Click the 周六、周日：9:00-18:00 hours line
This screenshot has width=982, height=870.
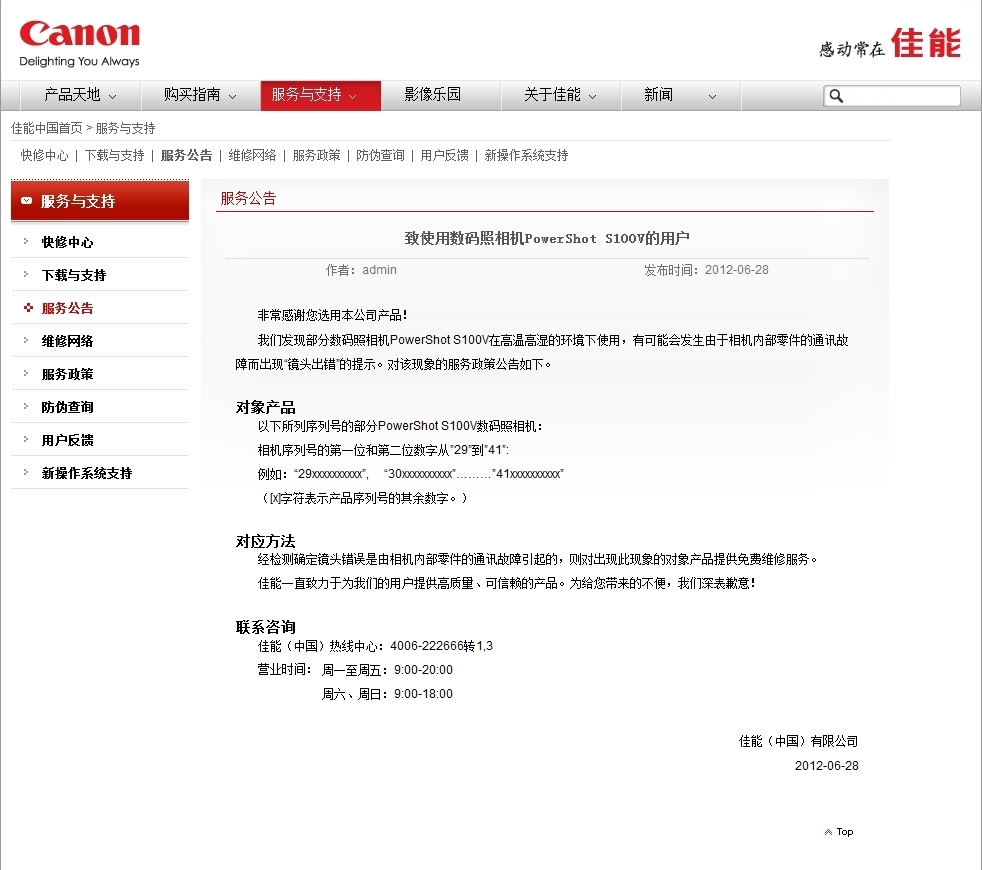[x=387, y=694]
